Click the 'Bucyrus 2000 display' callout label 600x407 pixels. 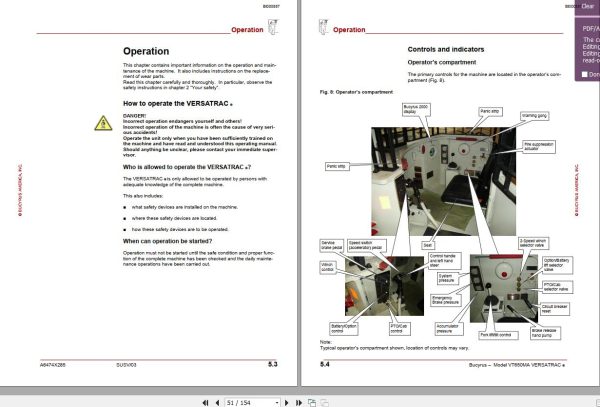[416, 109]
